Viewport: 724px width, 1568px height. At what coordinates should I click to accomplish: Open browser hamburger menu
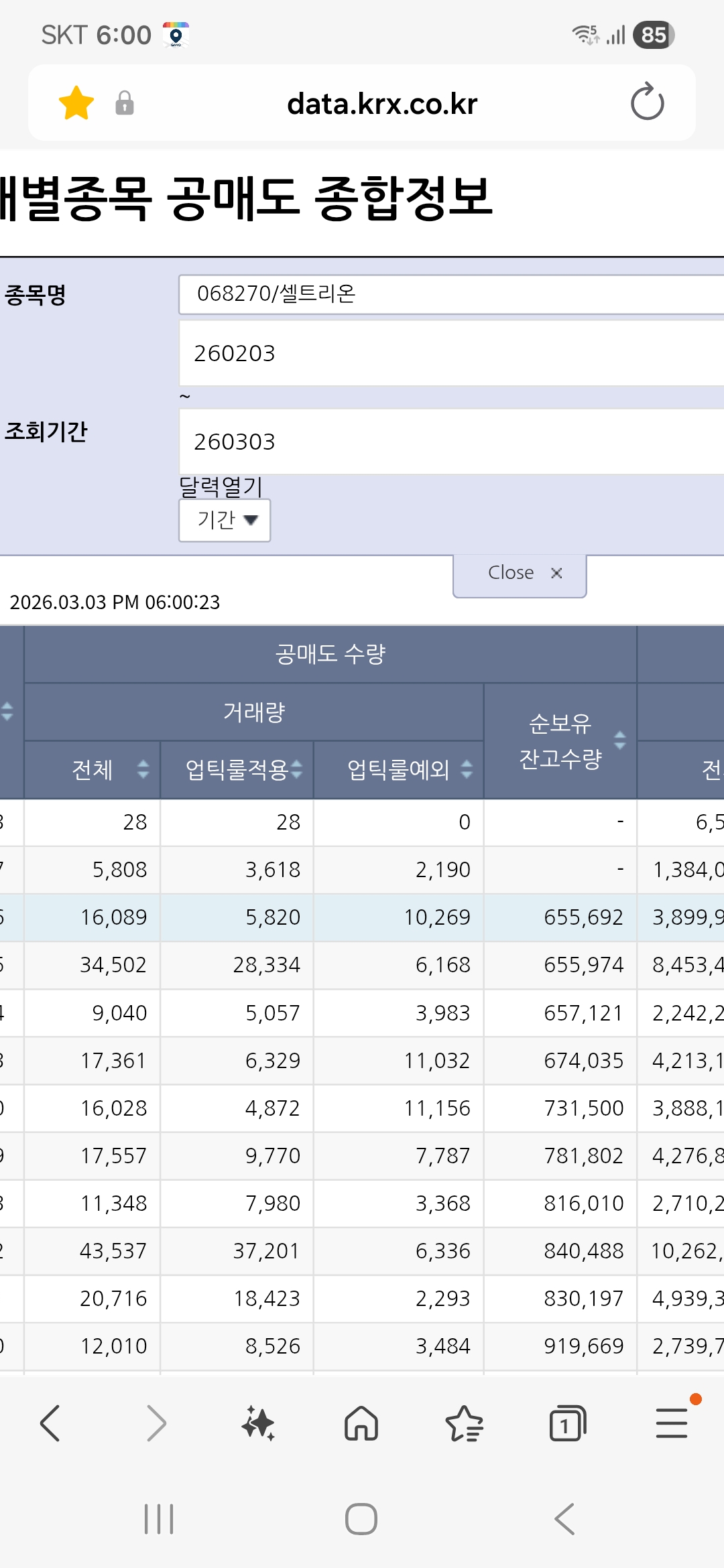tap(671, 1423)
